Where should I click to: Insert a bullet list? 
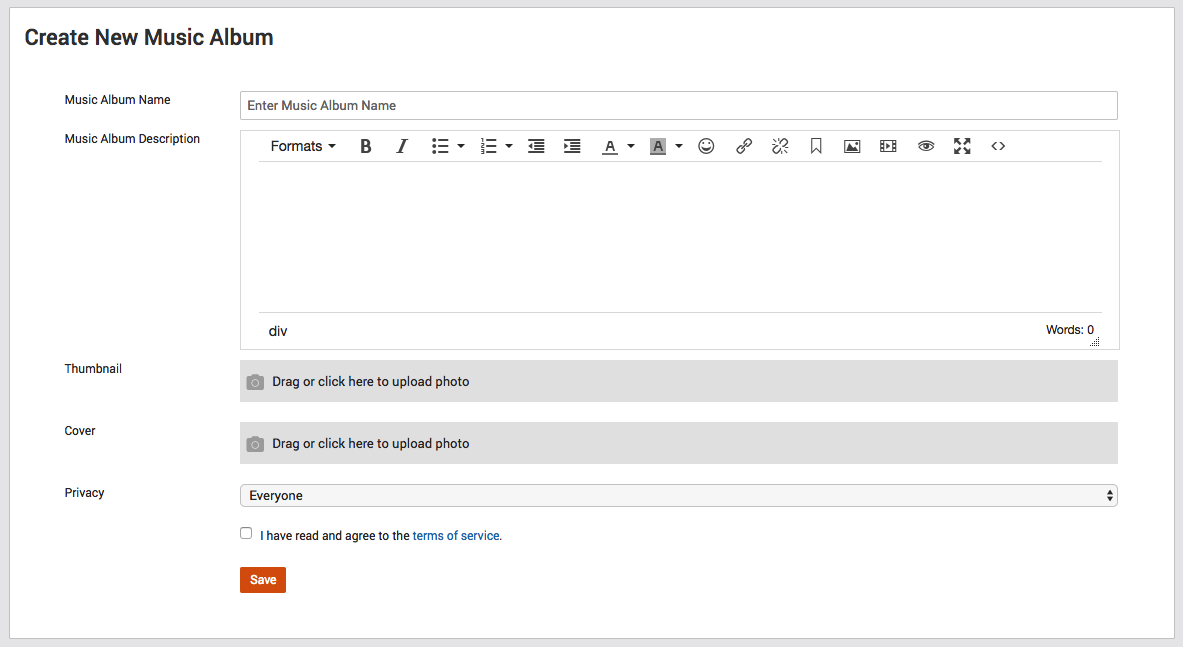click(x=440, y=146)
